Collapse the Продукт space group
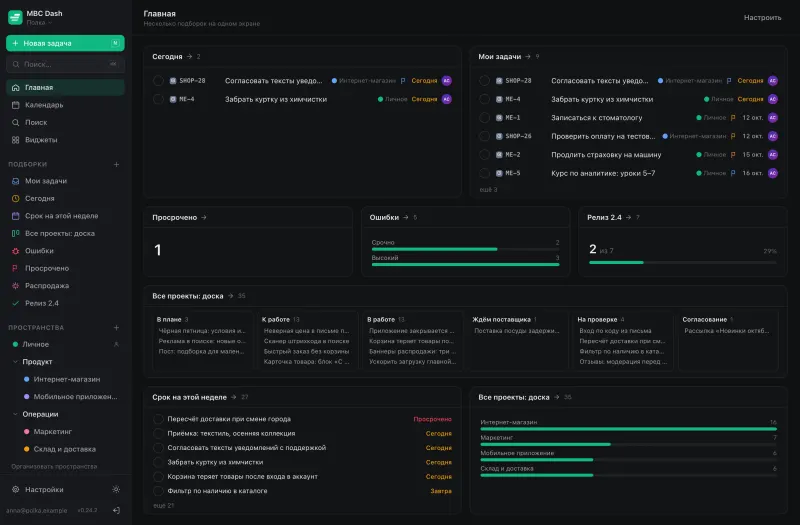Image resolution: width=800 pixels, height=525 pixels. 15,362
